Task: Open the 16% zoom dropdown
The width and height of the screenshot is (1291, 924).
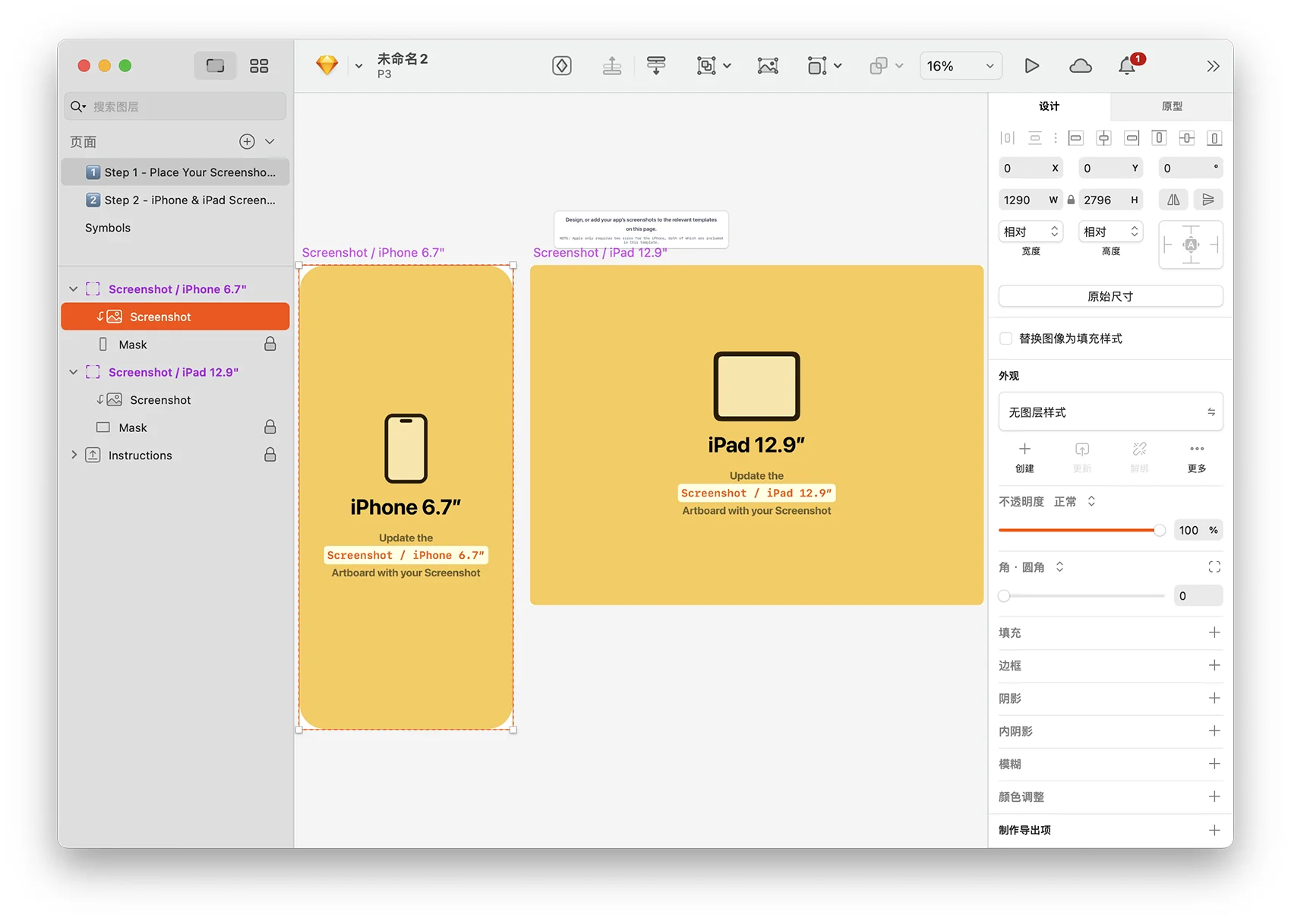Action: coord(961,66)
